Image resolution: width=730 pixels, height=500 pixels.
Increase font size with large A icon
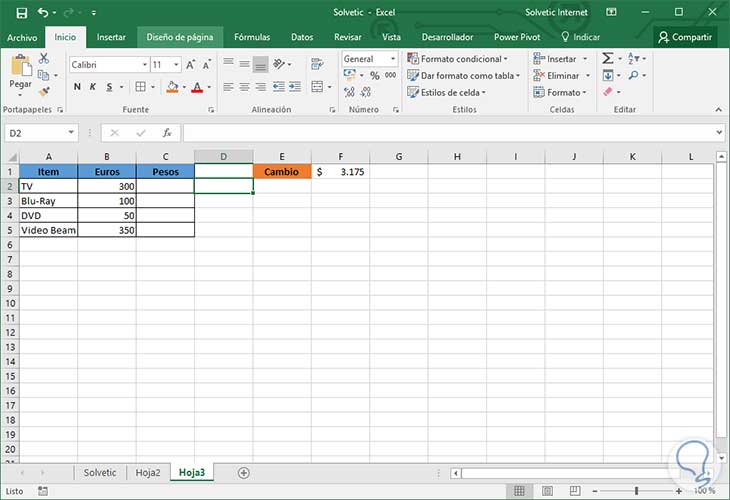[190, 65]
